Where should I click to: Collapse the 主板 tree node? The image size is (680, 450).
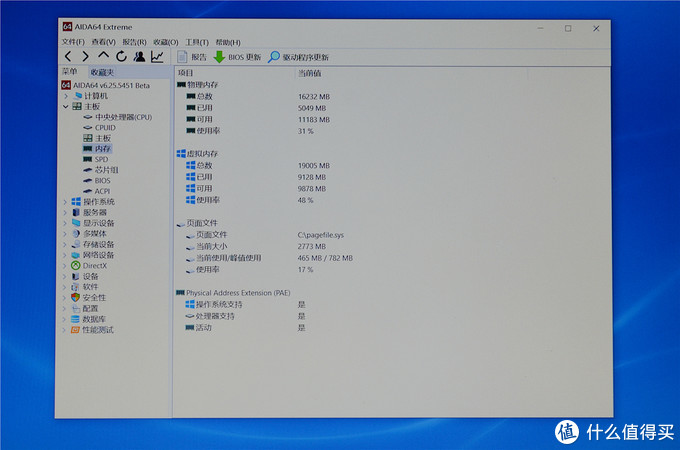66,107
